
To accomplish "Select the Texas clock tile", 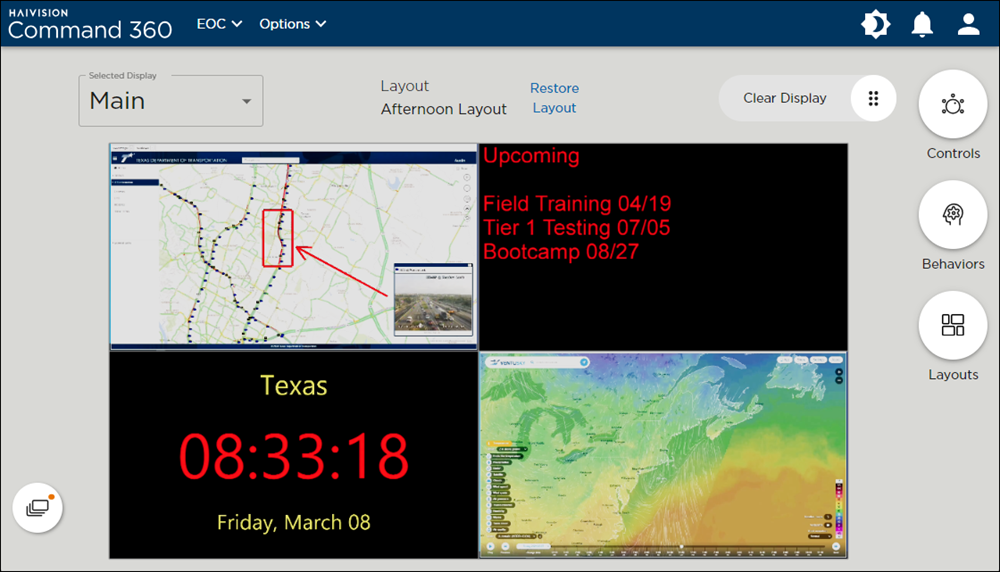I will [293, 455].
